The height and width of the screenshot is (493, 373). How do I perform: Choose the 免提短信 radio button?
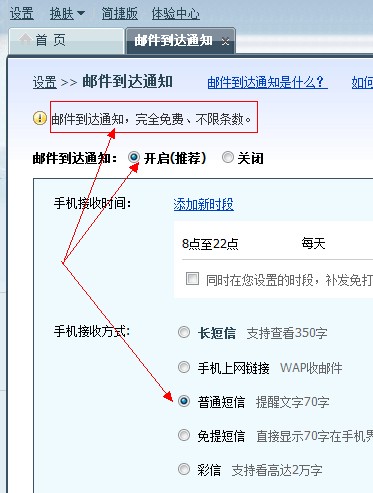184,435
